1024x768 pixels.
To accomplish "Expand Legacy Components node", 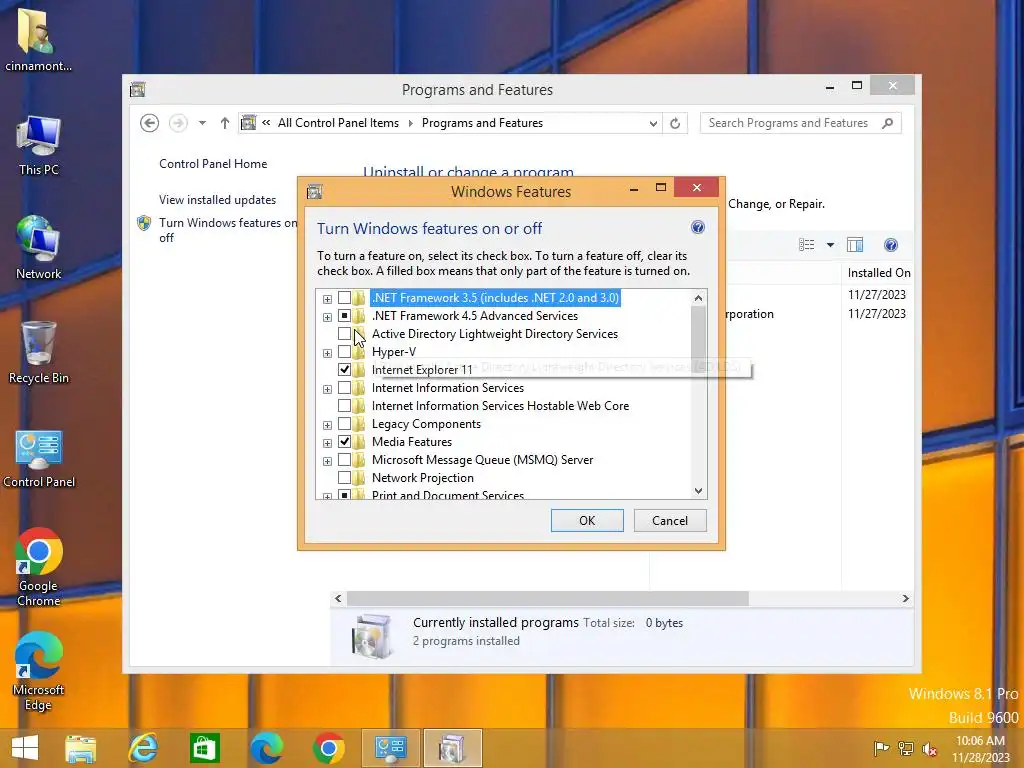I will pyautogui.click(x=327, y=425).
